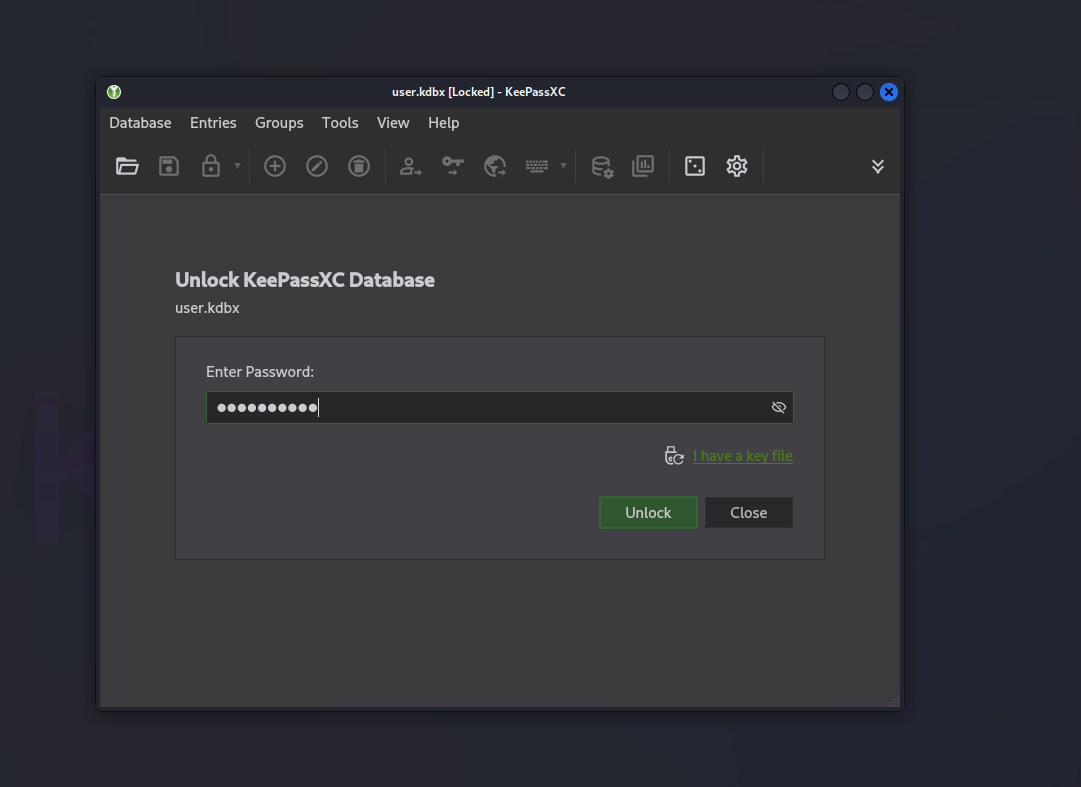Minimize the KeePassXC window
The width and height of the screenshot is (1081, 787).
pyautogui.click(x=840, y=92)
